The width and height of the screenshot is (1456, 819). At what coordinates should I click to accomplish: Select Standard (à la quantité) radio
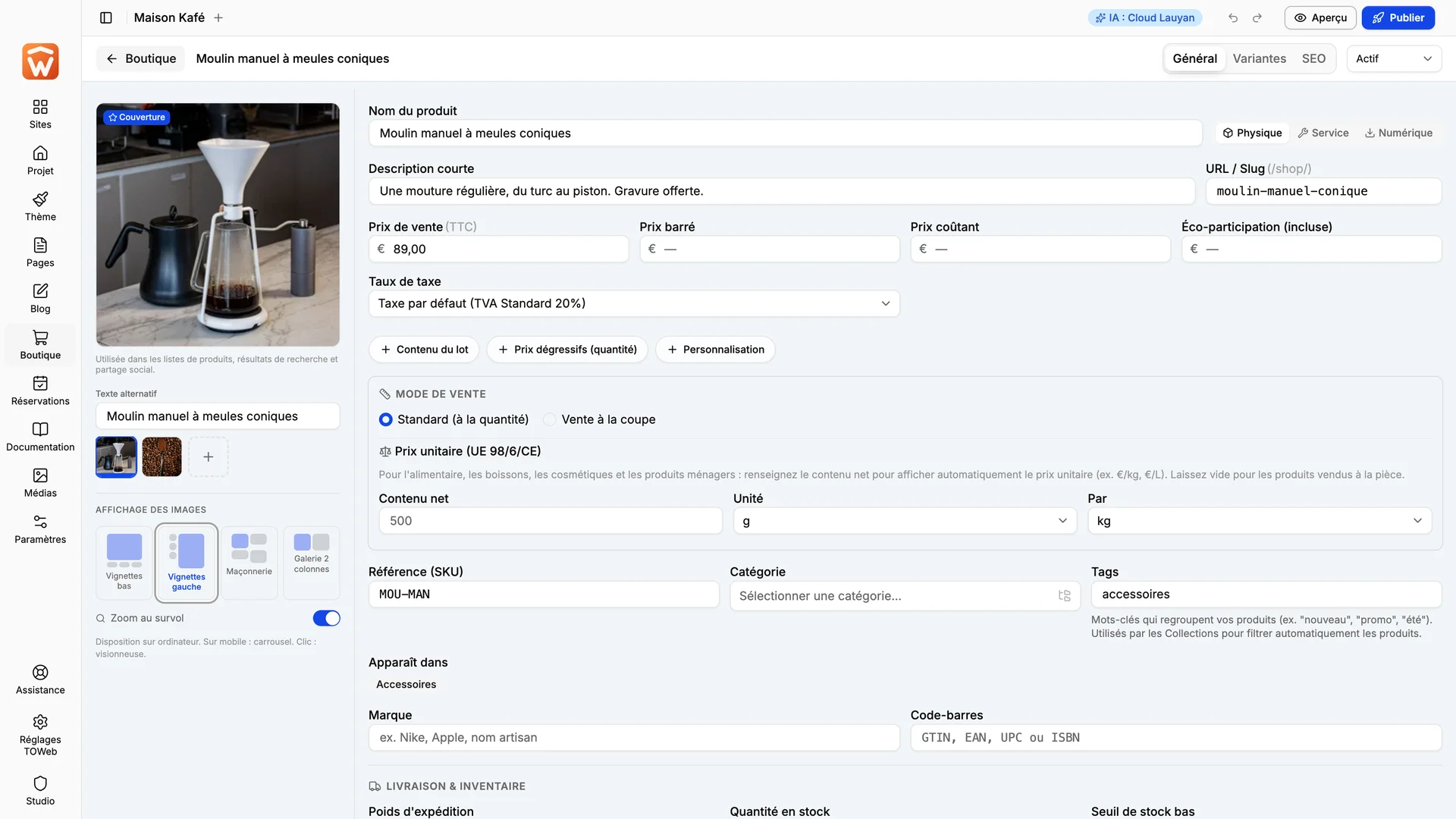[385, 419]
